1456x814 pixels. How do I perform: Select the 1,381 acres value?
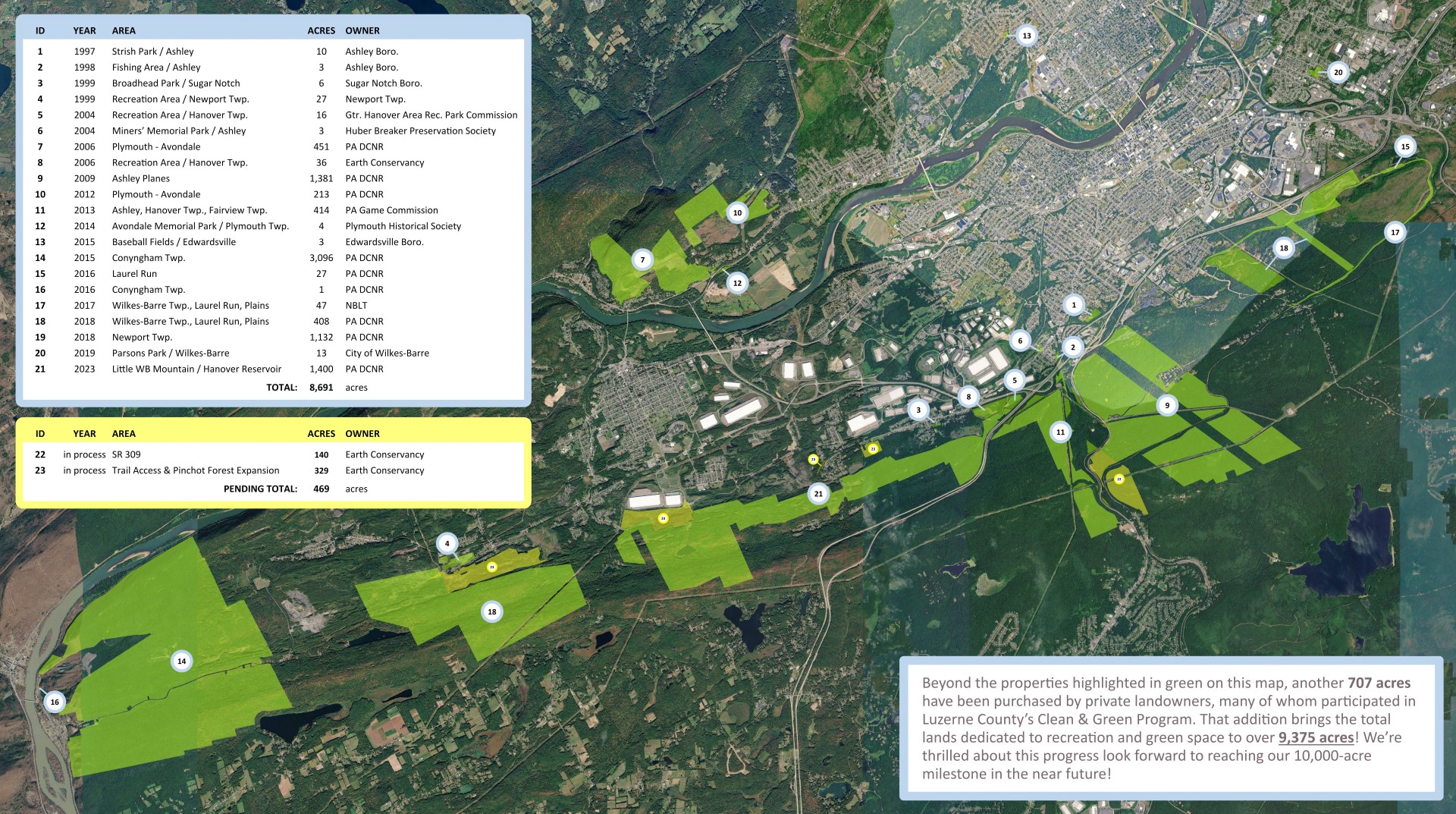pyautogui.click(x=322, y=179)
